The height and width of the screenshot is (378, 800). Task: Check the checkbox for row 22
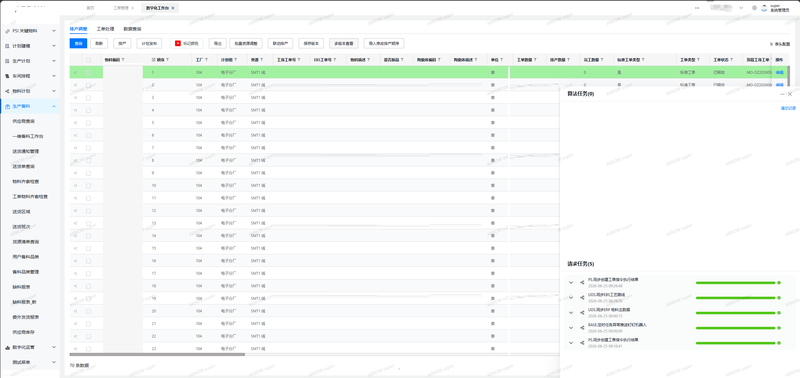click(88, 336)
